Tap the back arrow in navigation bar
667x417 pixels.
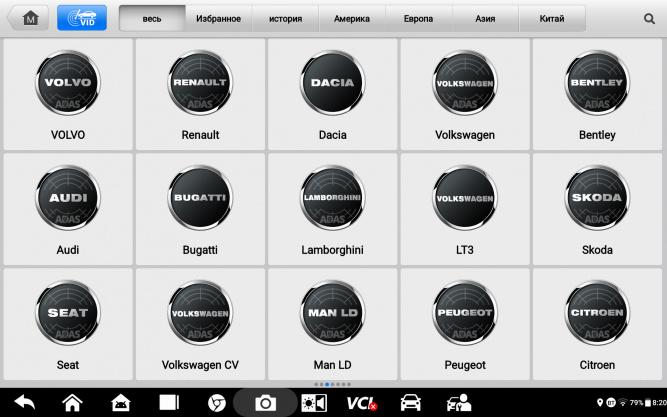(x=25, y=402)
